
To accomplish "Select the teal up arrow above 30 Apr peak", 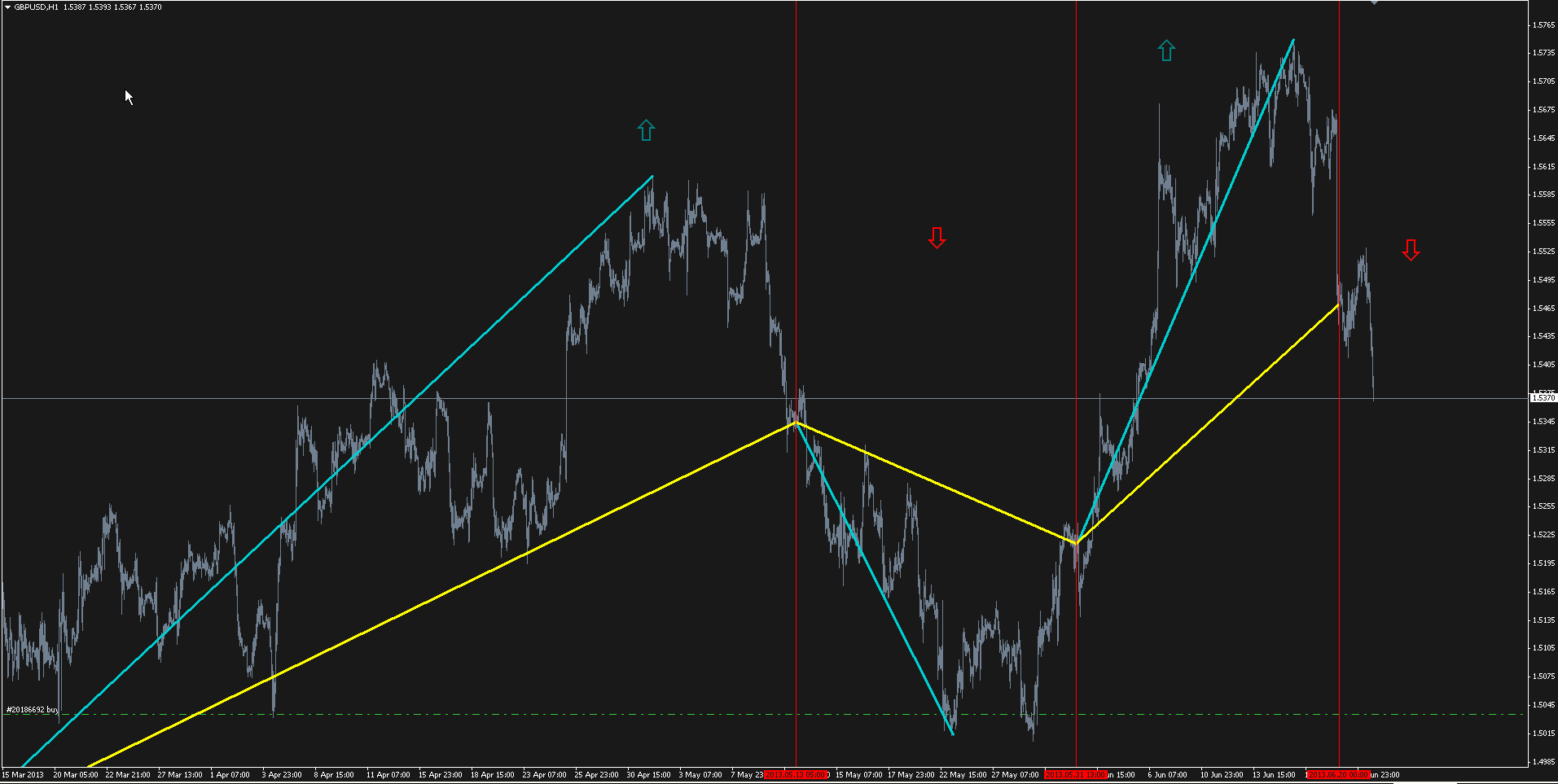I will [x=646, y=130].
